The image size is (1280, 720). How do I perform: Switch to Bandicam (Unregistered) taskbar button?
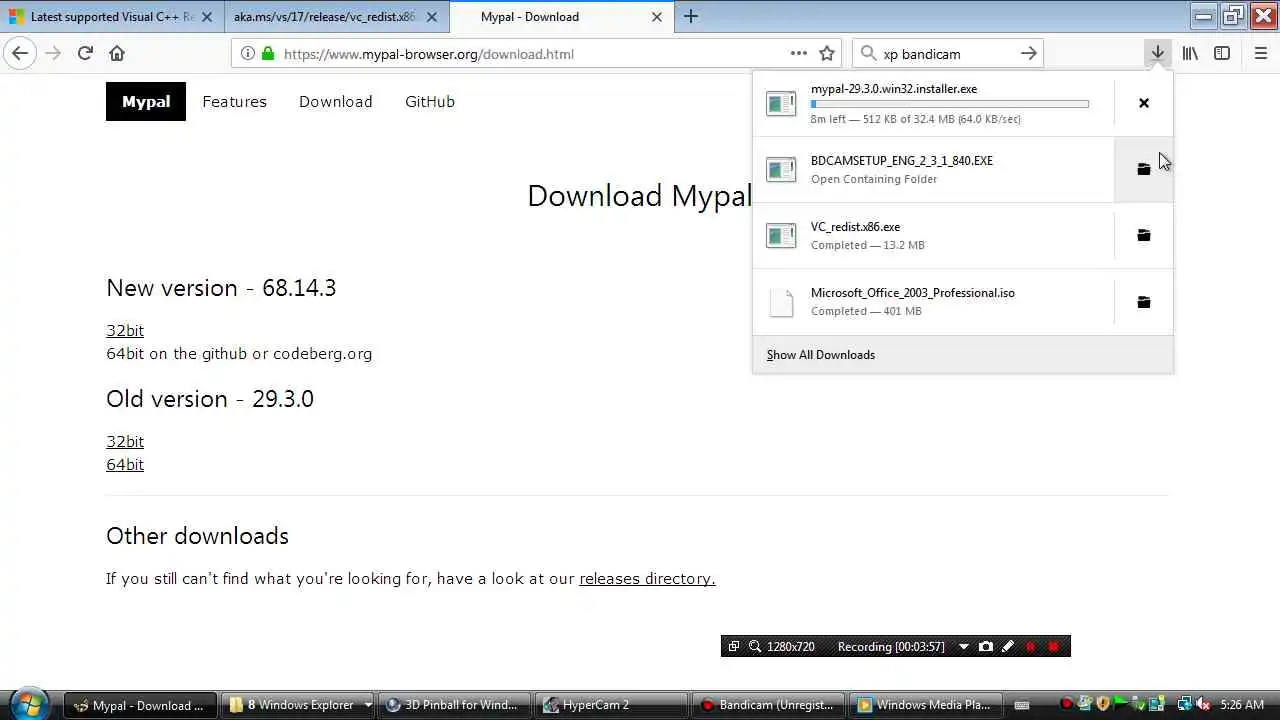768,705
